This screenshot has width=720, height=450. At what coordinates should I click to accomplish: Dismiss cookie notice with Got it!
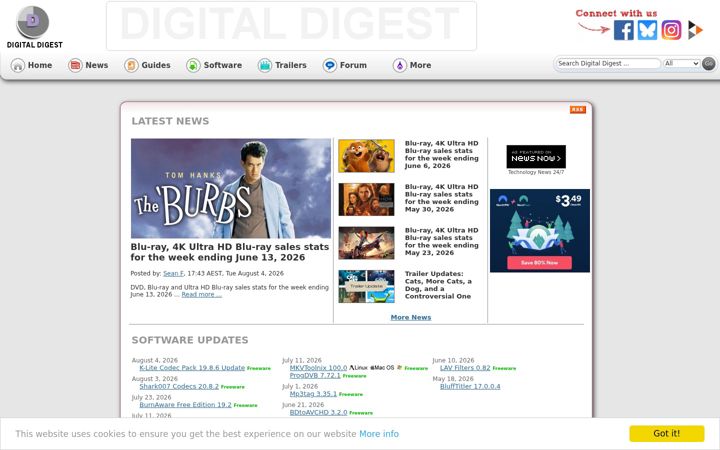[667, 433]
